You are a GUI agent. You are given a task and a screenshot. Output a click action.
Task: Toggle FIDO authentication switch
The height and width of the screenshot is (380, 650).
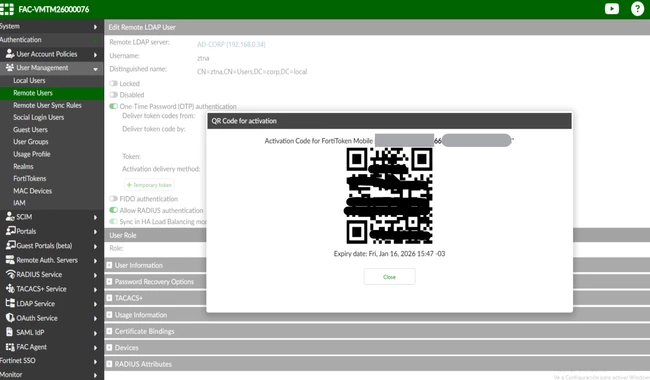tap(113, 198)
